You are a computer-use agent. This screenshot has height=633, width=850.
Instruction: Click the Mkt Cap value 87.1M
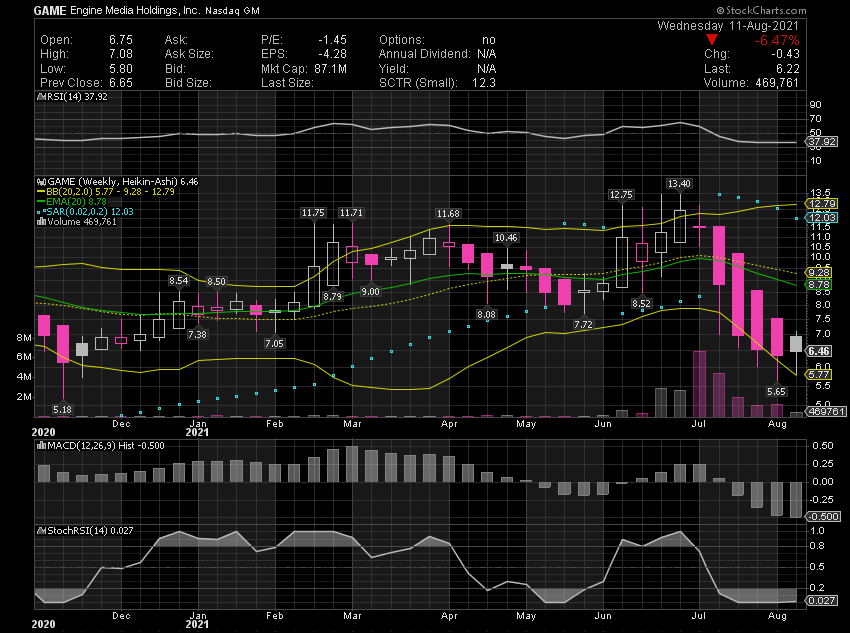330,69
